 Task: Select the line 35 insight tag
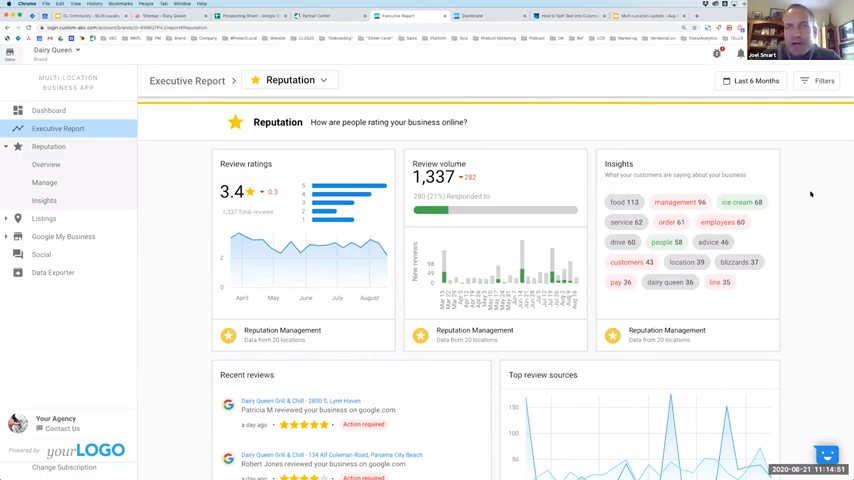pos(719,282)
